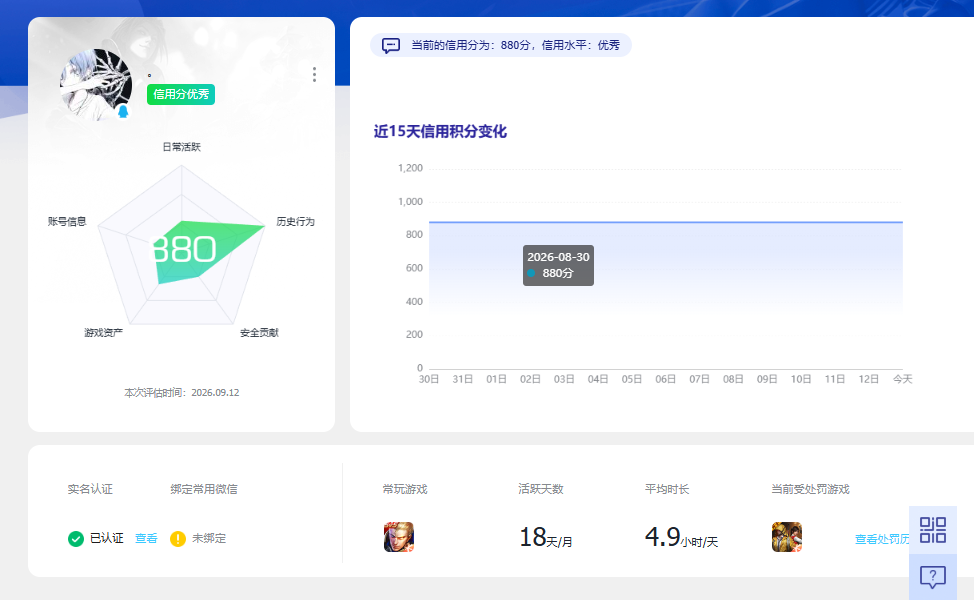Click the yellow warning icon next to 未绑定
This screenshot has height=600, width=974.
(178, 539)
